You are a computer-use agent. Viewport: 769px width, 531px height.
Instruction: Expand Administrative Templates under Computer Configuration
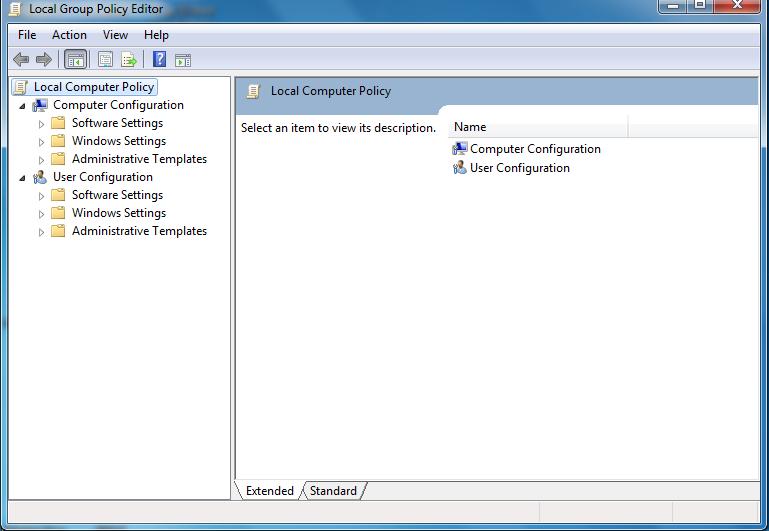(41, 160)
